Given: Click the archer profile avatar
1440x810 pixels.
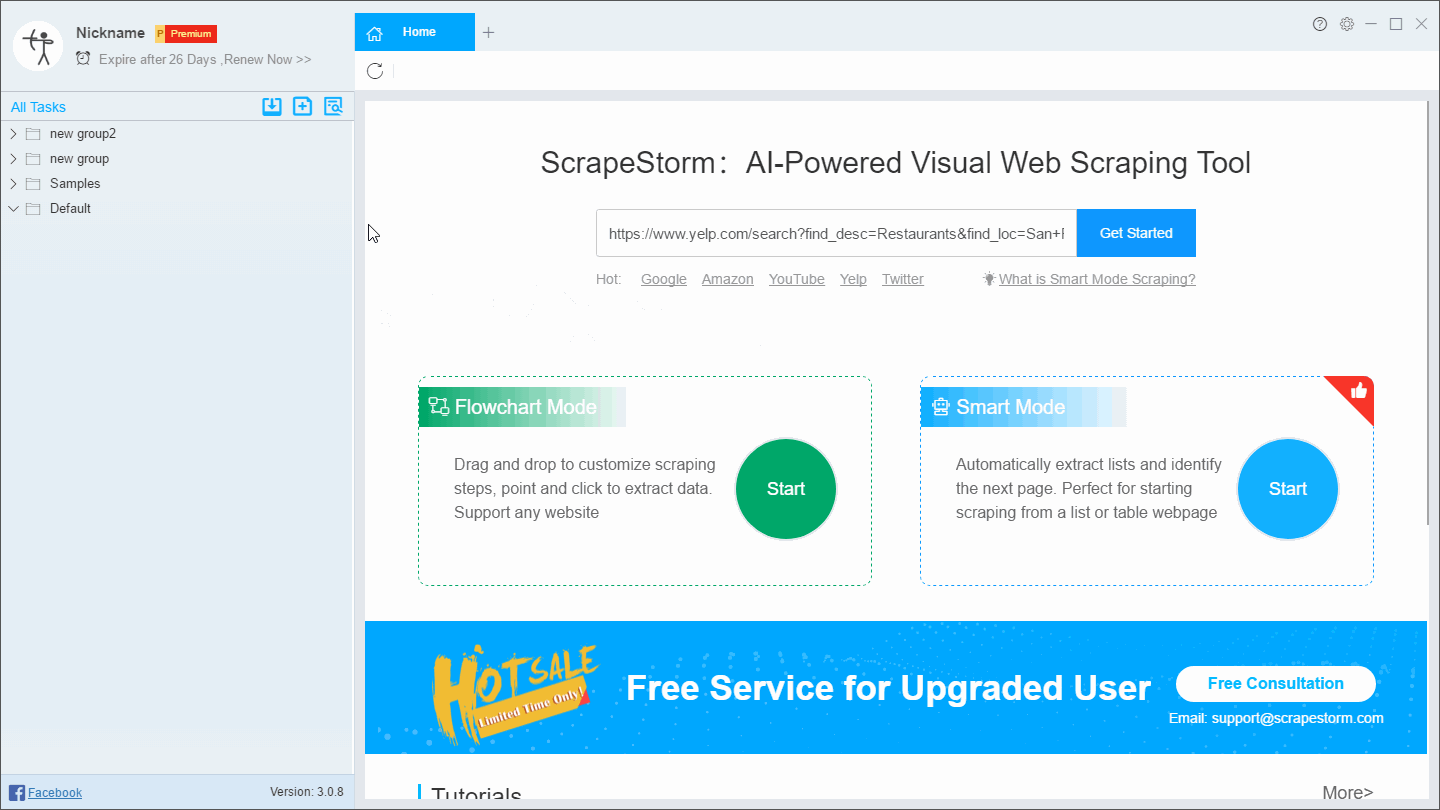Looking at the screenshot, I should coord(38,46).
